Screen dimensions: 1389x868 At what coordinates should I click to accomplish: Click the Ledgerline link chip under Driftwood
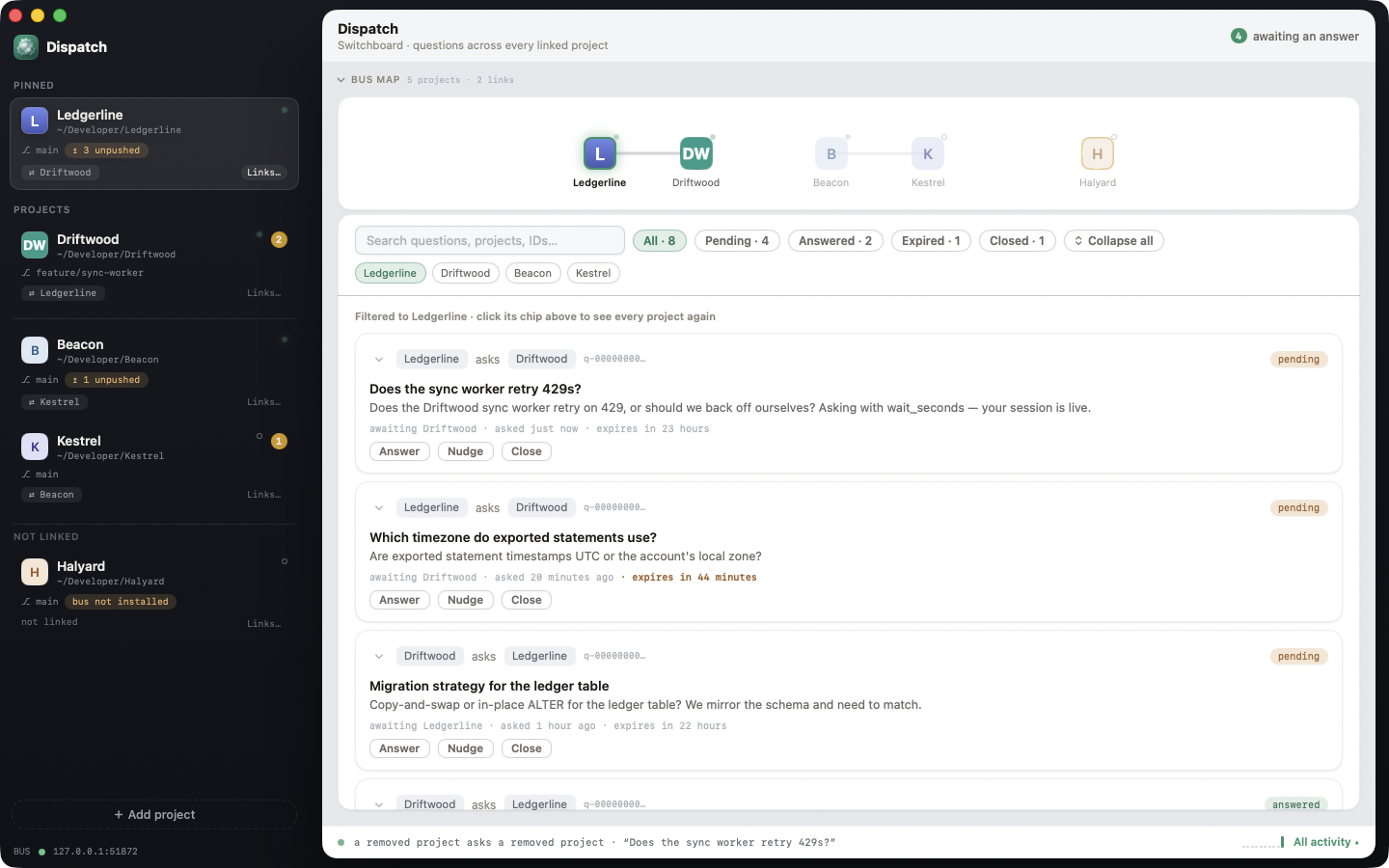[x=63, y=293]
